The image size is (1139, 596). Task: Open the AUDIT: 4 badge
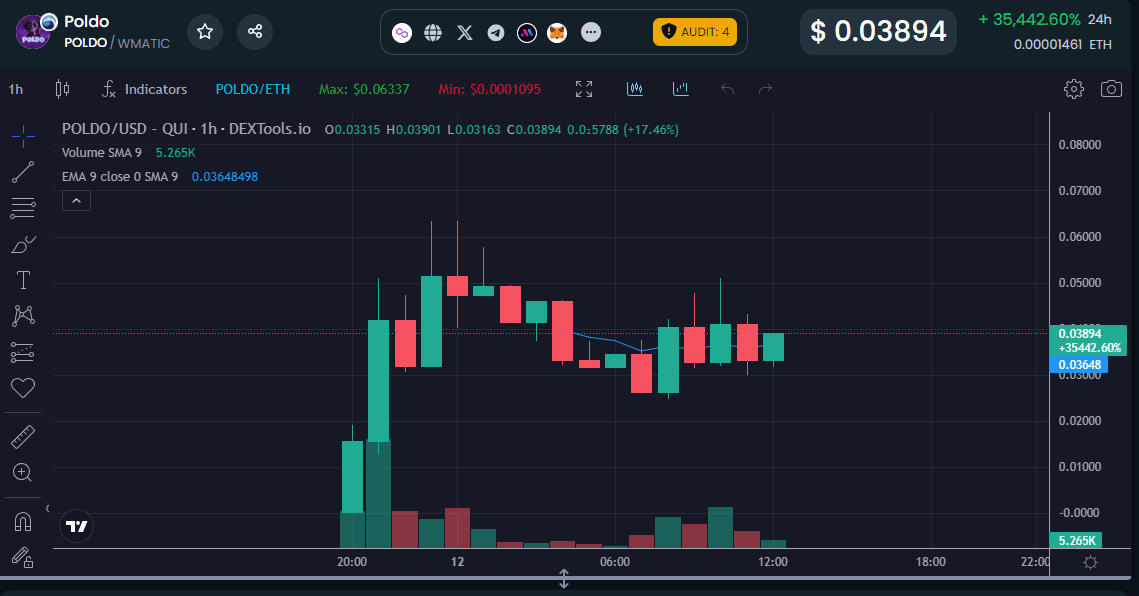click(694, 32)
